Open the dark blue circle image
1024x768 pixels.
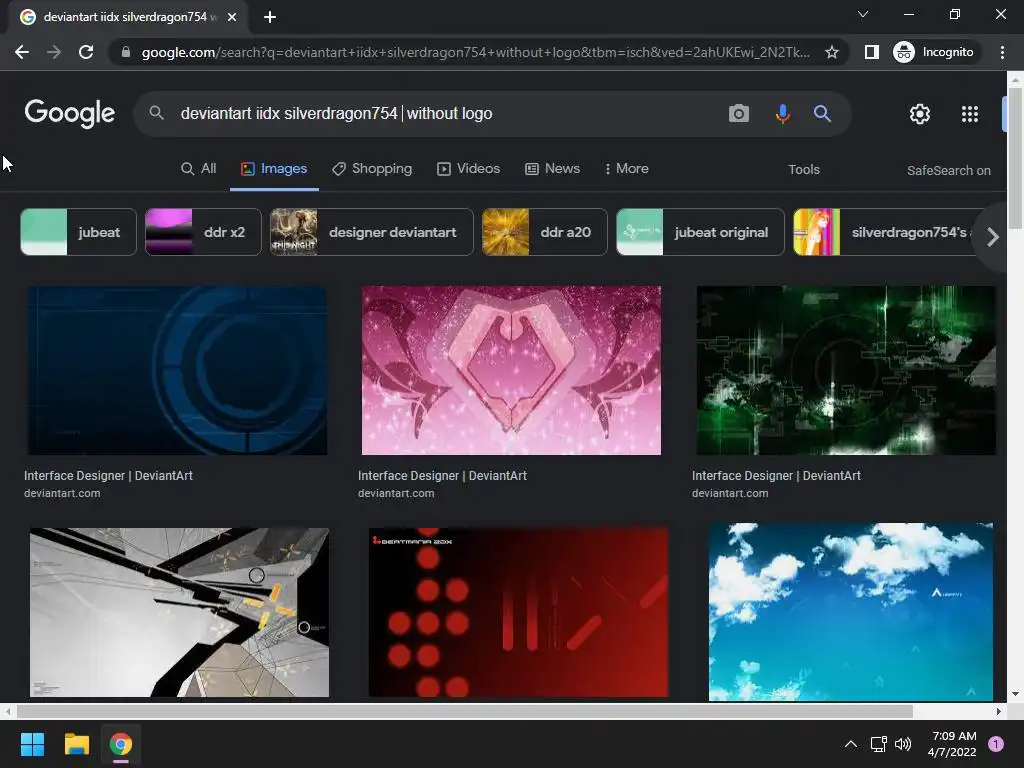pyautogui.click(x=177, y=370)
